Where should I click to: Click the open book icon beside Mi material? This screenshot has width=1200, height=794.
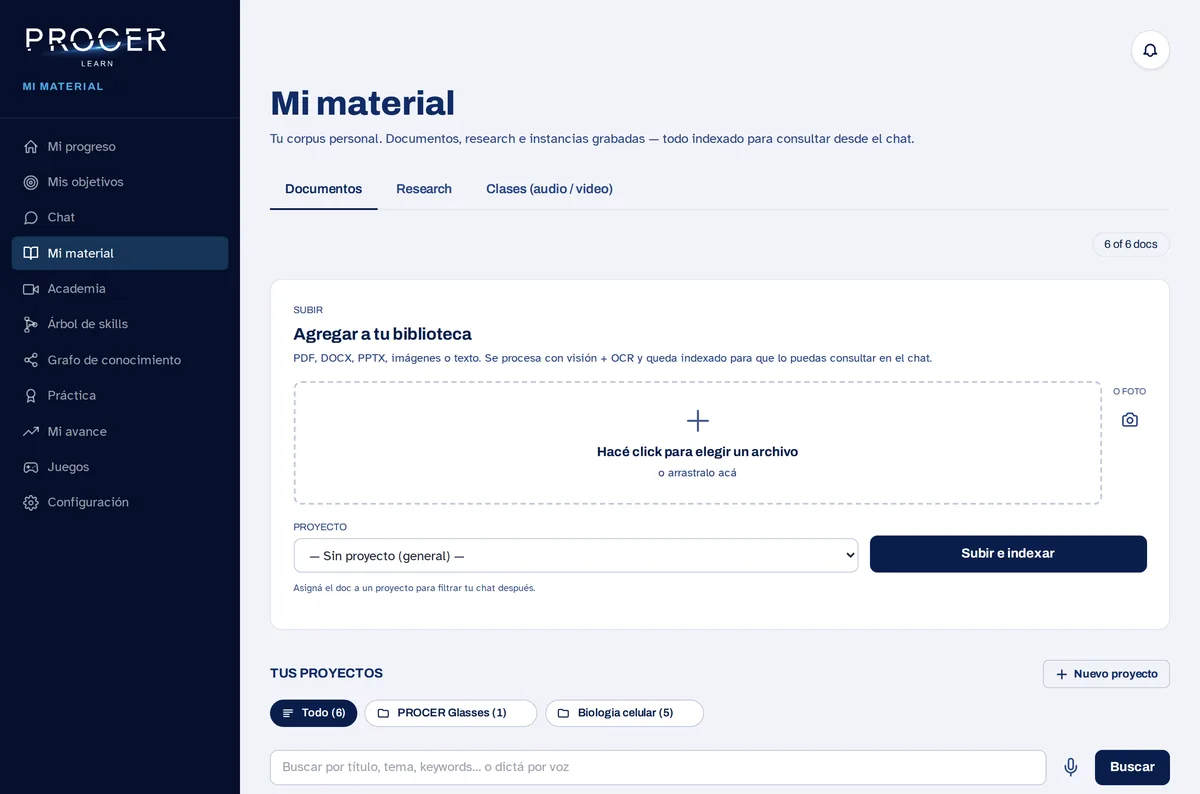coord(31,253)
